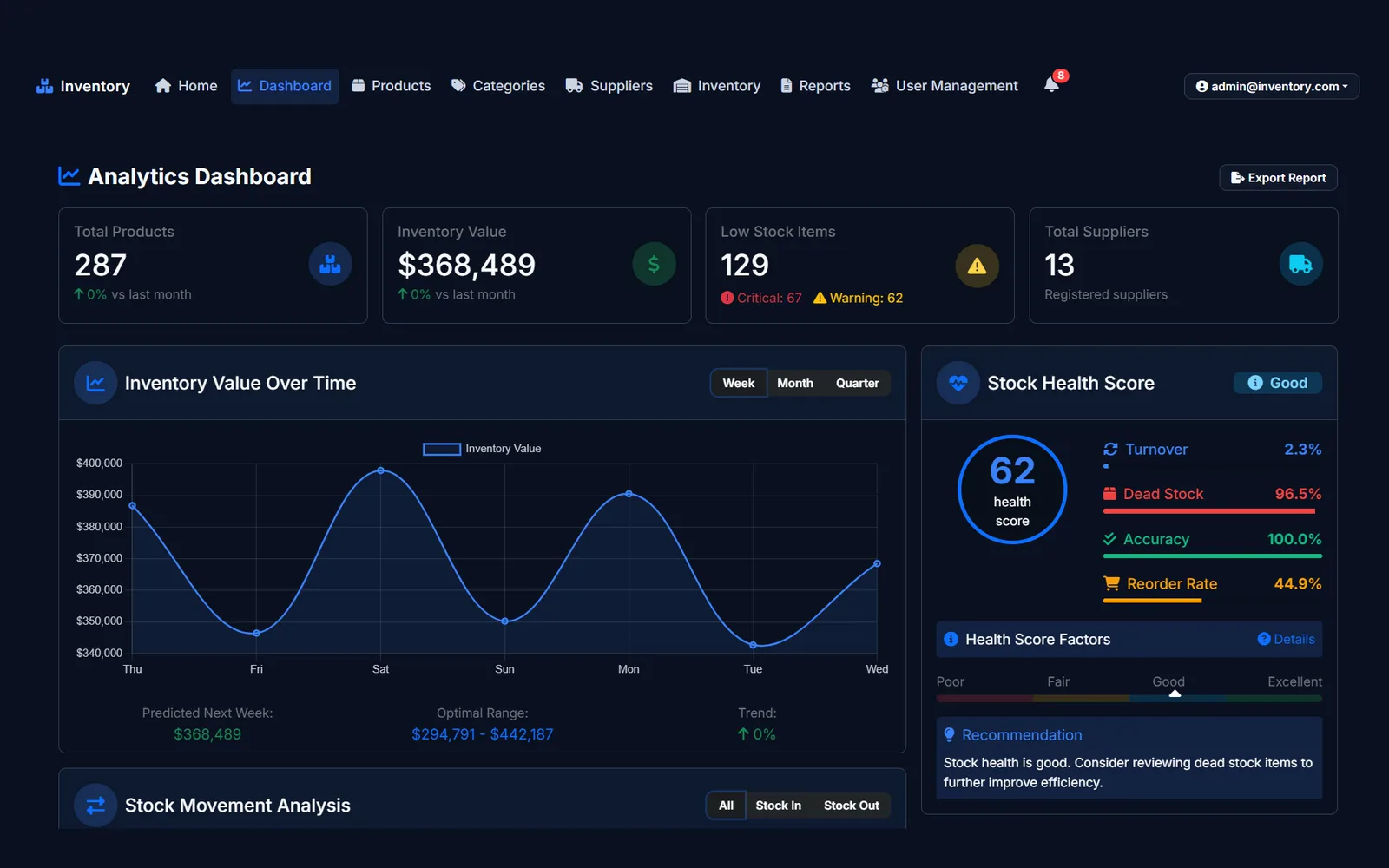Click the Products box icon in navbar
This screenshot has width=1389, height=868.
[x=358, y=85]
